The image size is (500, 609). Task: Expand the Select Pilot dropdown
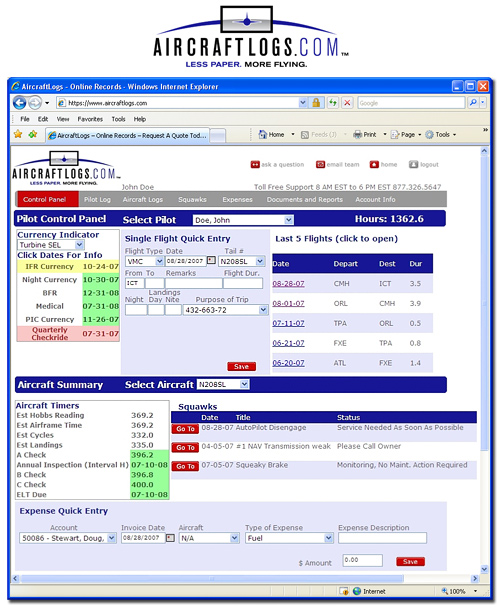pos(289,220)
